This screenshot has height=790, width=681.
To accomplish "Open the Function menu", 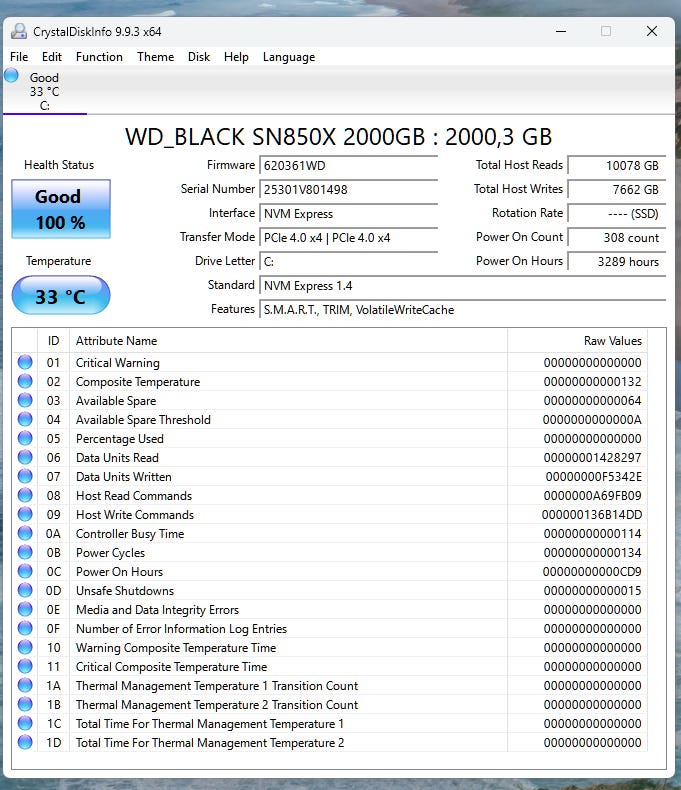I will 99,57.
